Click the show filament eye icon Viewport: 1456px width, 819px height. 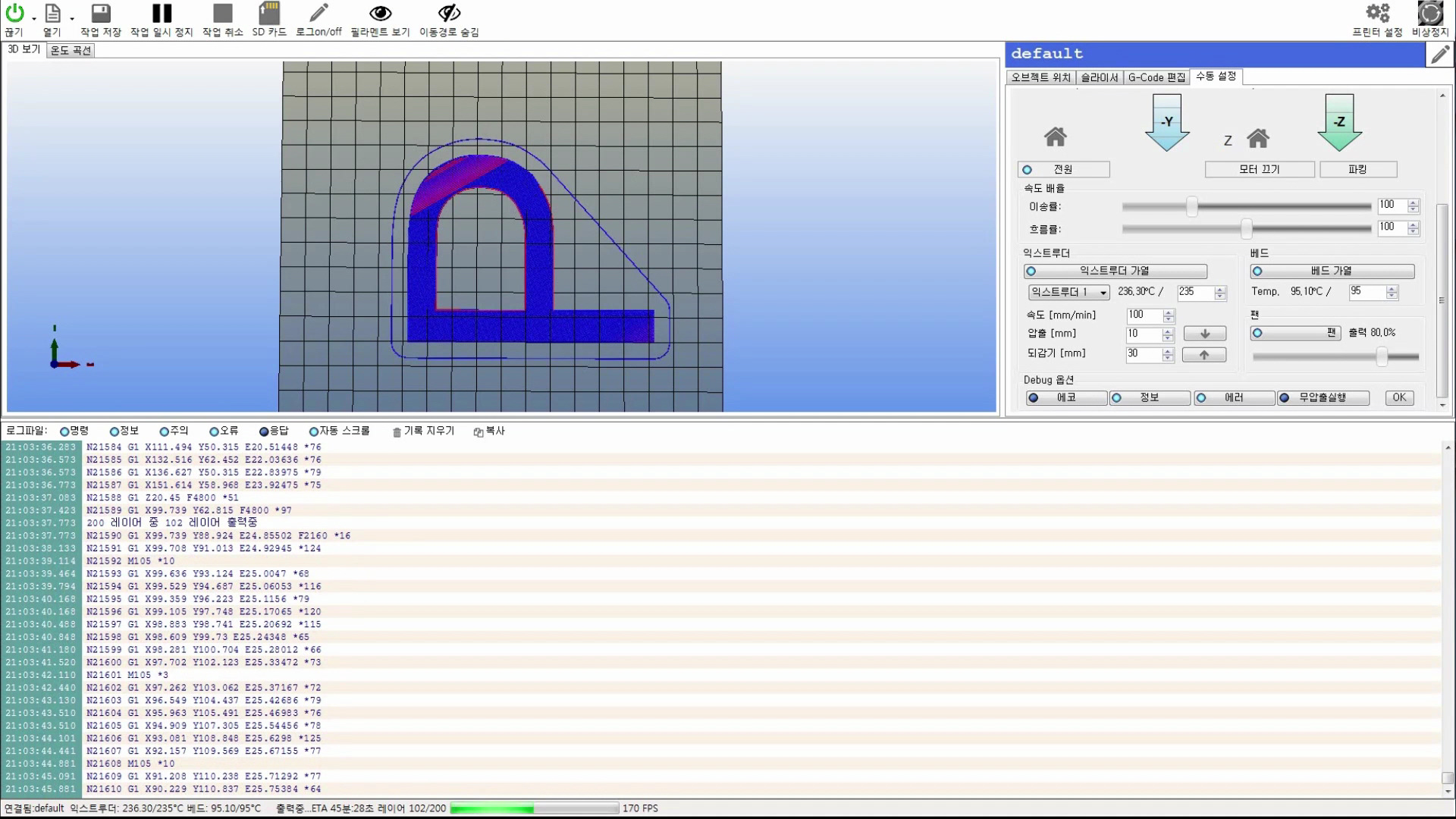tap(380, 13)
